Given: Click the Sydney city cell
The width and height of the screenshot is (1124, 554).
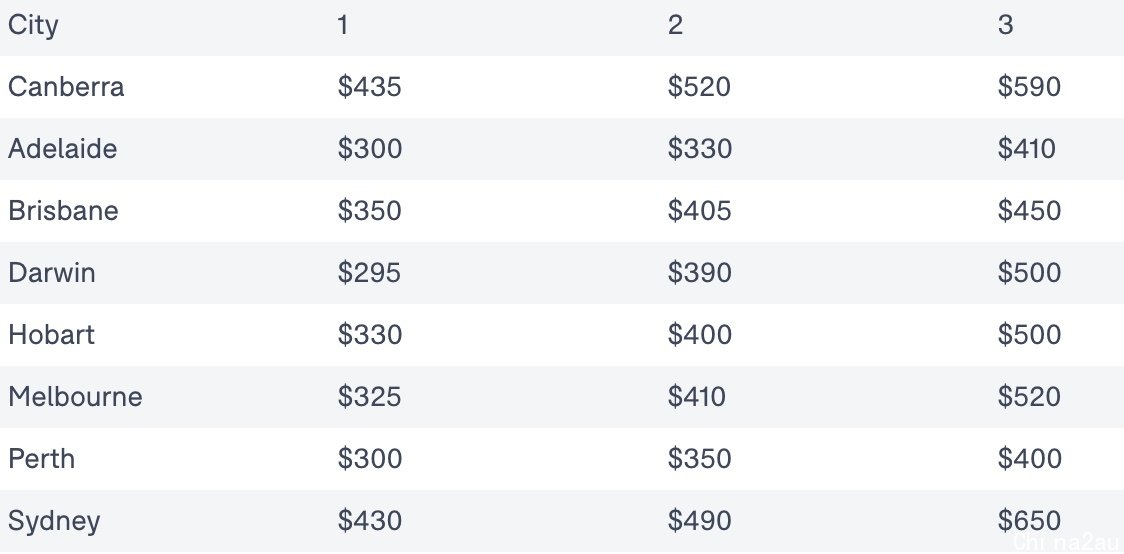Looking at the screenshot, I should click(x=54, y=522).
